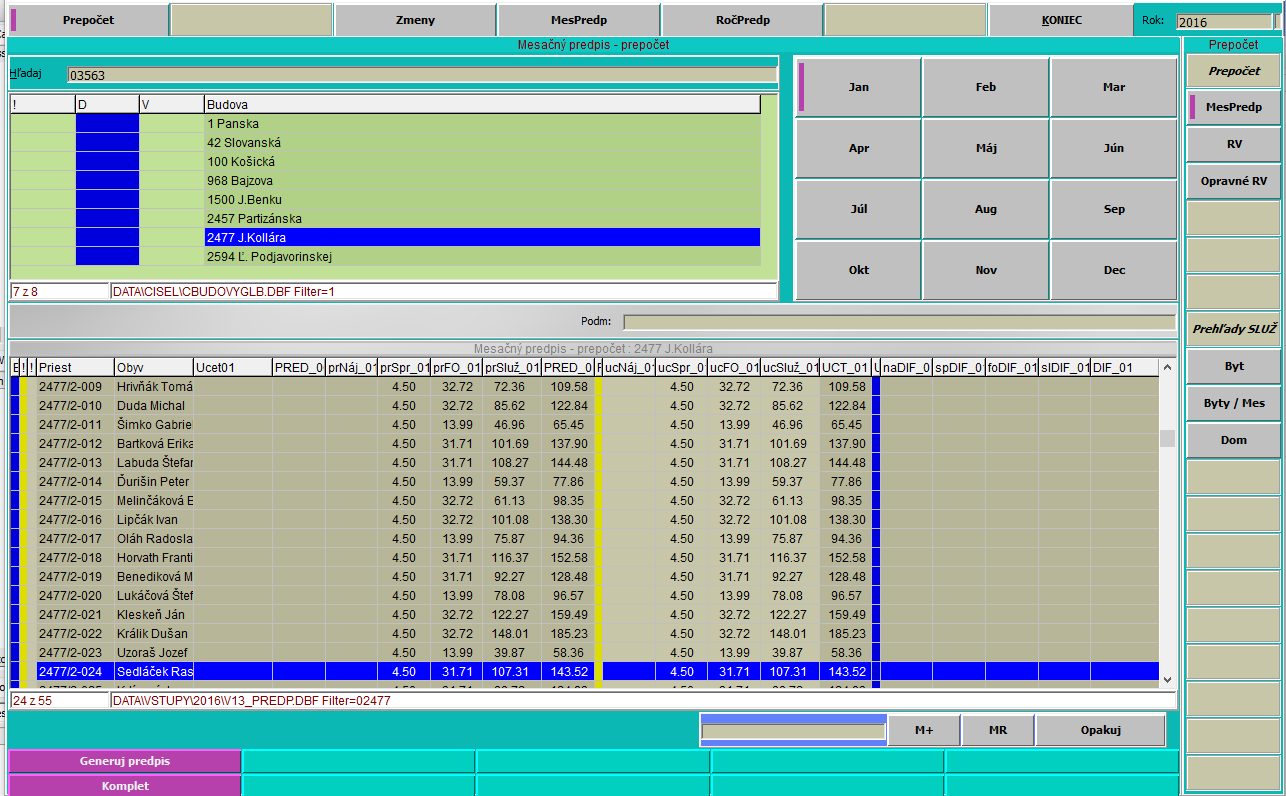
Task: Select building row 2457 Partizánska
Action: click(385, 219)
